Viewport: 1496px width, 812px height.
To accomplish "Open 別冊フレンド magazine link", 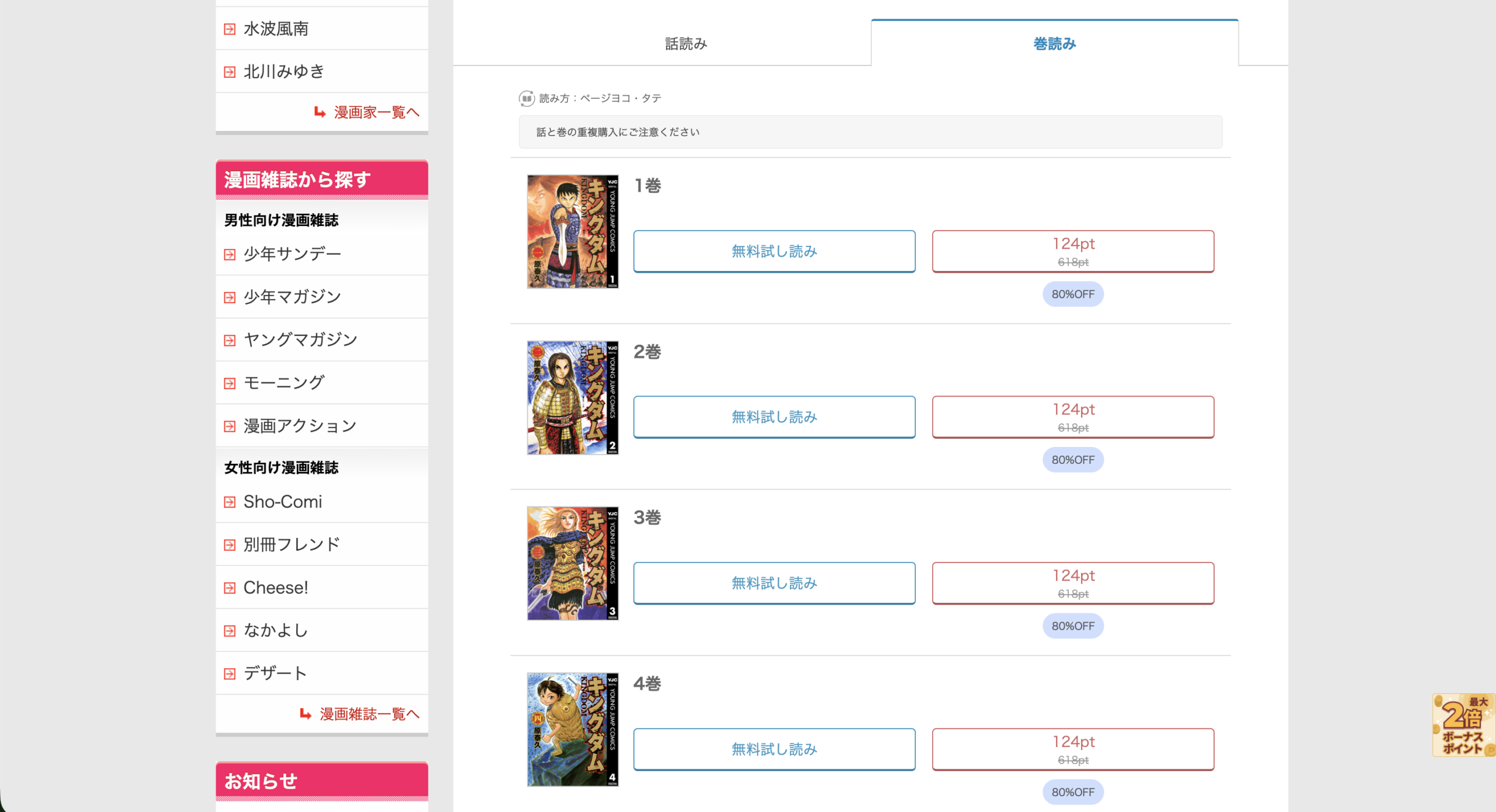I will pos(292,544).
